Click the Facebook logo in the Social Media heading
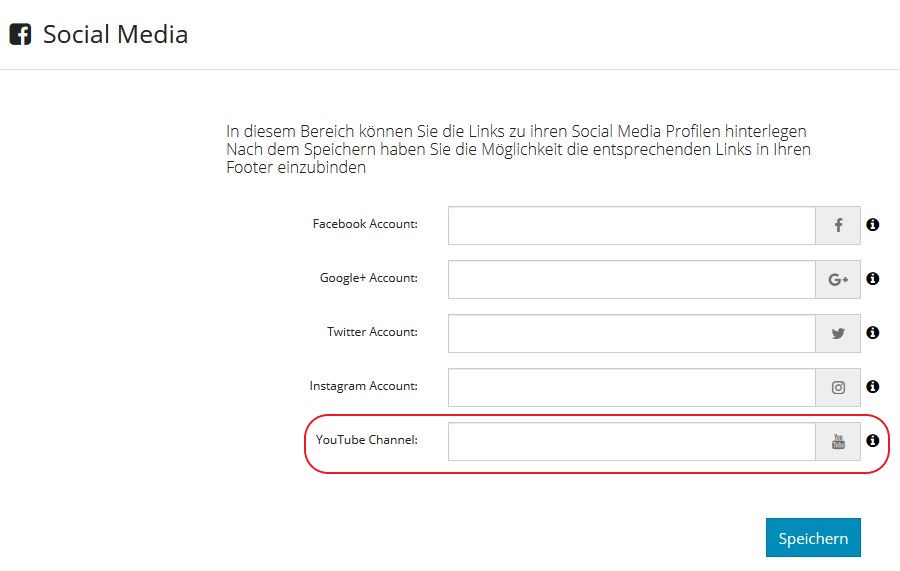Image resolution: width=900 pixels, height=571 pixels. (20, 34)
